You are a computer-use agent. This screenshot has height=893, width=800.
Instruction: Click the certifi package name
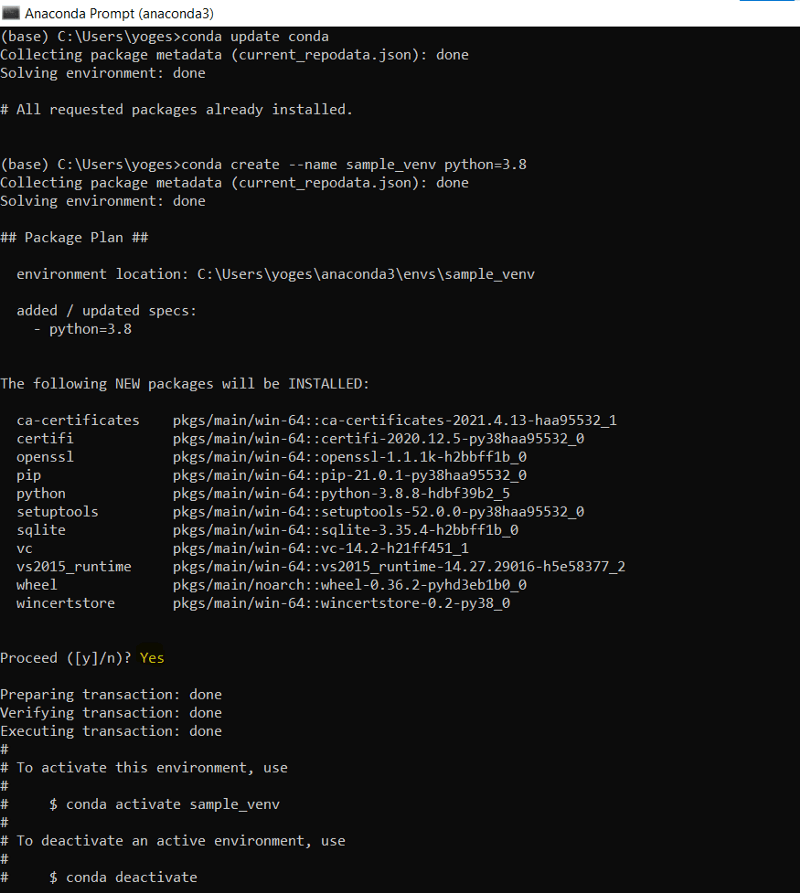[45, 439]
